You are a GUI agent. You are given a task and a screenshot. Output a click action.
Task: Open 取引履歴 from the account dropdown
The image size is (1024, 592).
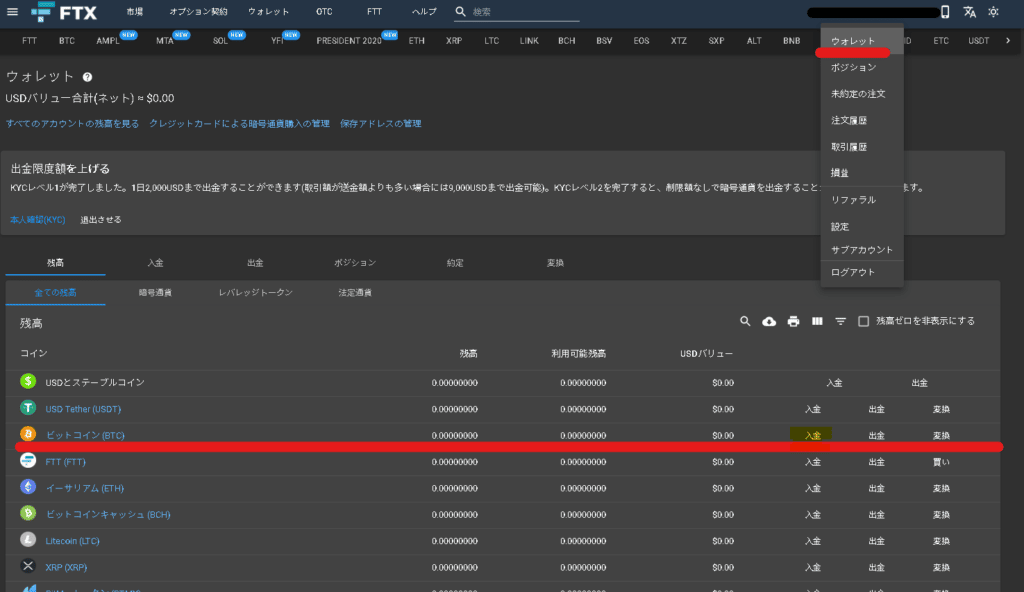click(x=849, y=147)
